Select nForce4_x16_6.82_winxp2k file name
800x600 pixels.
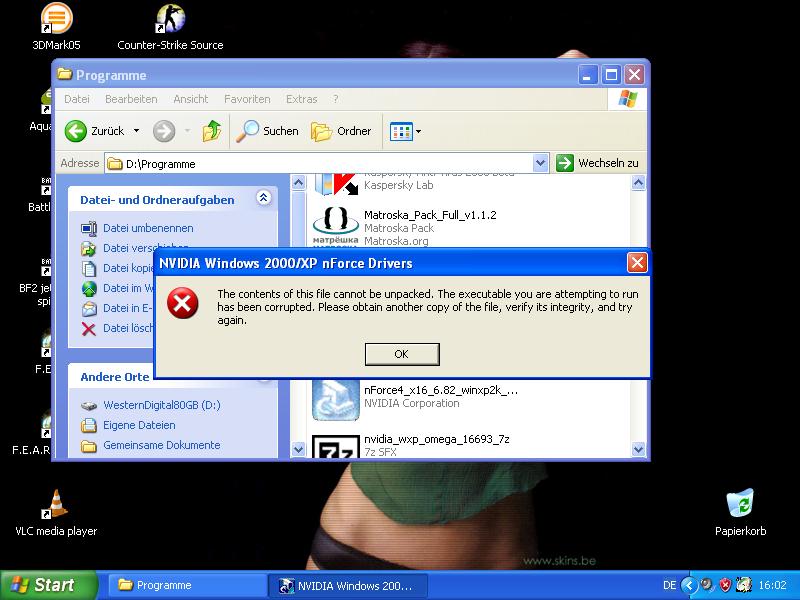(441, 390)
